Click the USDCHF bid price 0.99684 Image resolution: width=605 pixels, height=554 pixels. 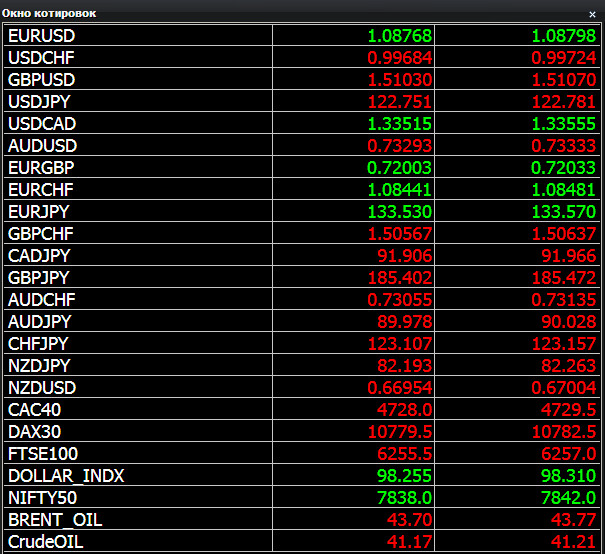pyautogui.click(x=401, y=57)
